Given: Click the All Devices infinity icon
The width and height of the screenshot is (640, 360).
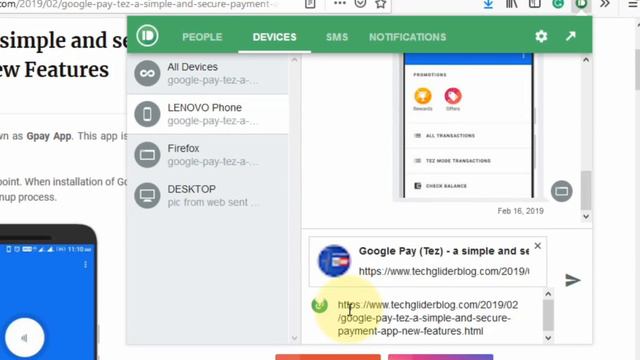Looking at the screenshot, I should click(147, 73).
